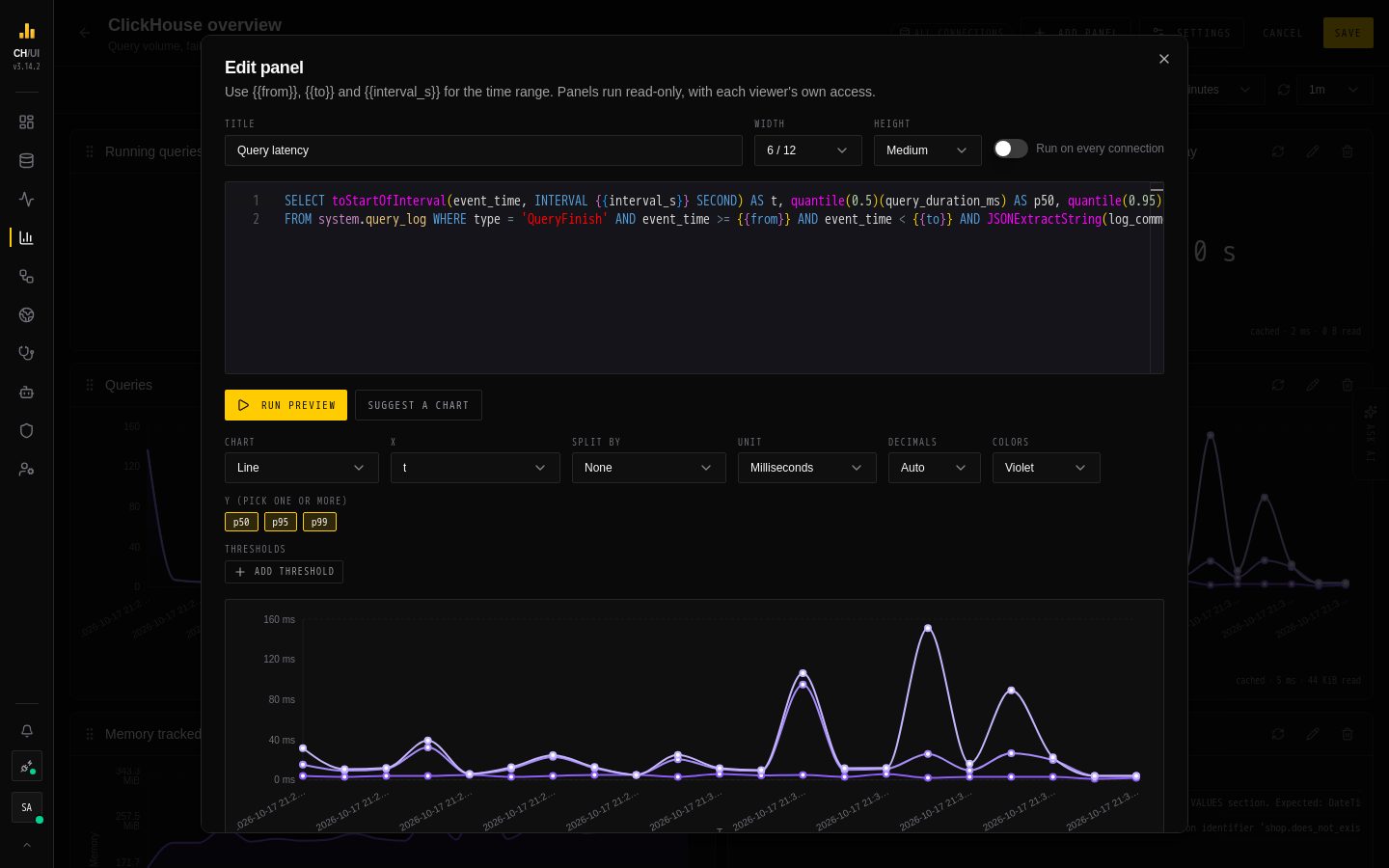Open the 1m refresh interval dropdown

(1335, 90)
